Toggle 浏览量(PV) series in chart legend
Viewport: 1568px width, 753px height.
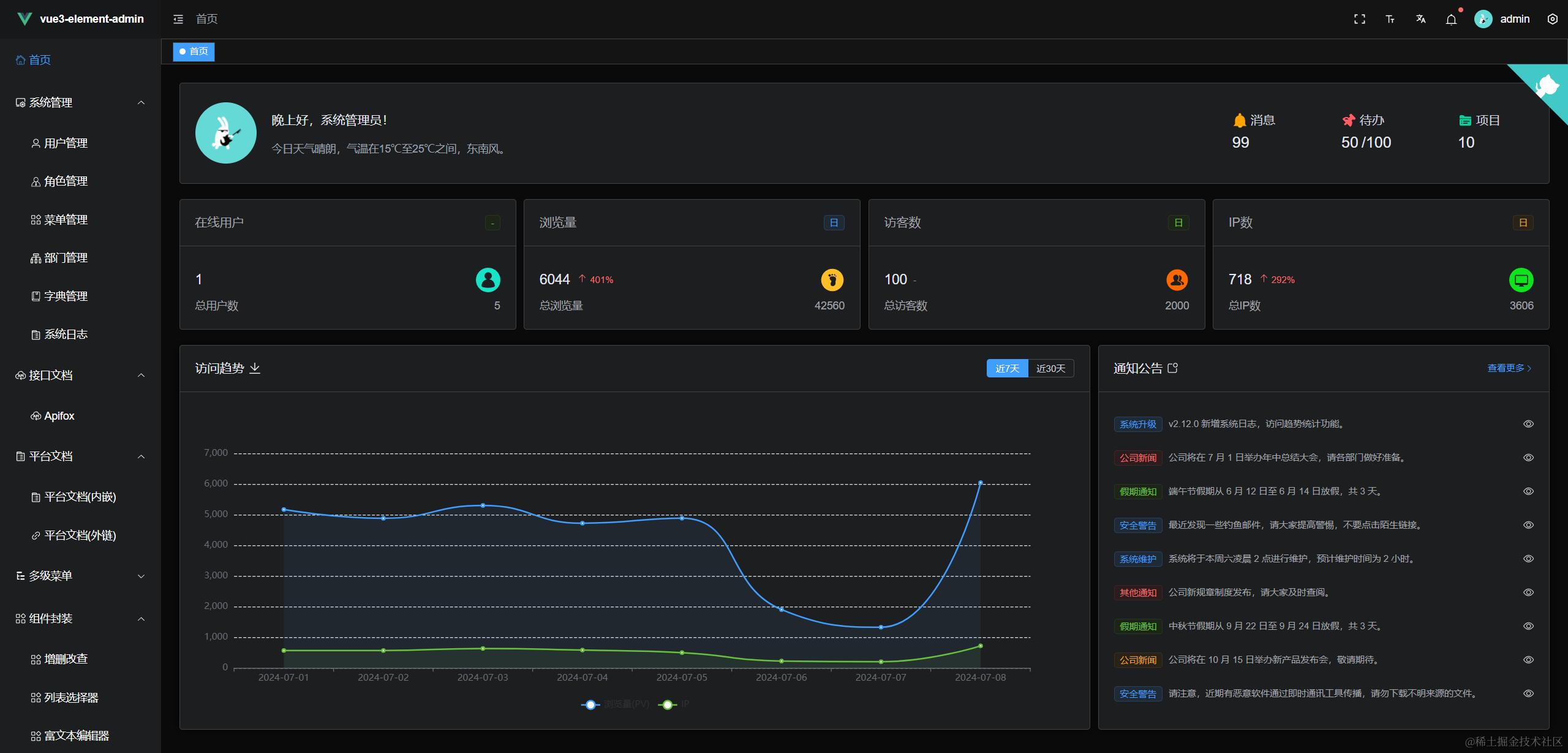click(615, 705)
